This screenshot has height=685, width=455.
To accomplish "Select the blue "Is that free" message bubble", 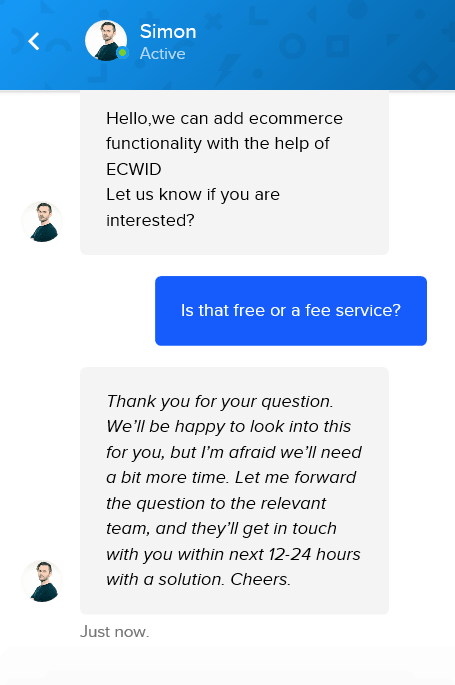I will 291,311.
